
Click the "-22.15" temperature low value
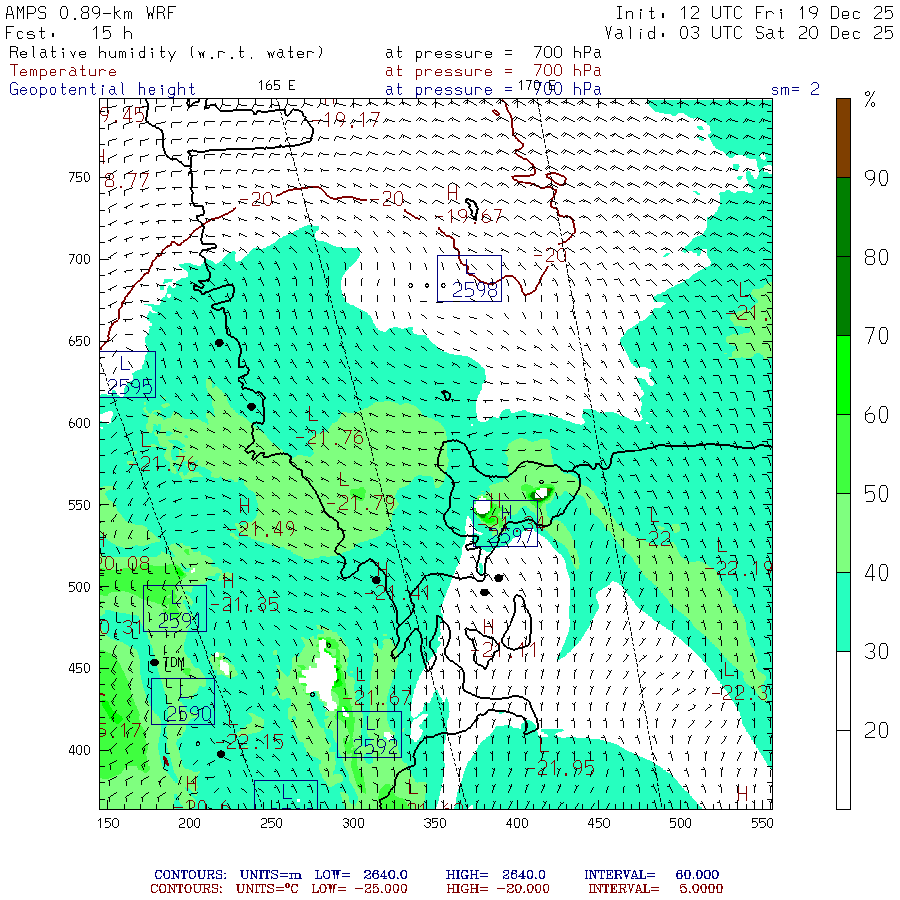pyautogui.click(x=250, y=742)
